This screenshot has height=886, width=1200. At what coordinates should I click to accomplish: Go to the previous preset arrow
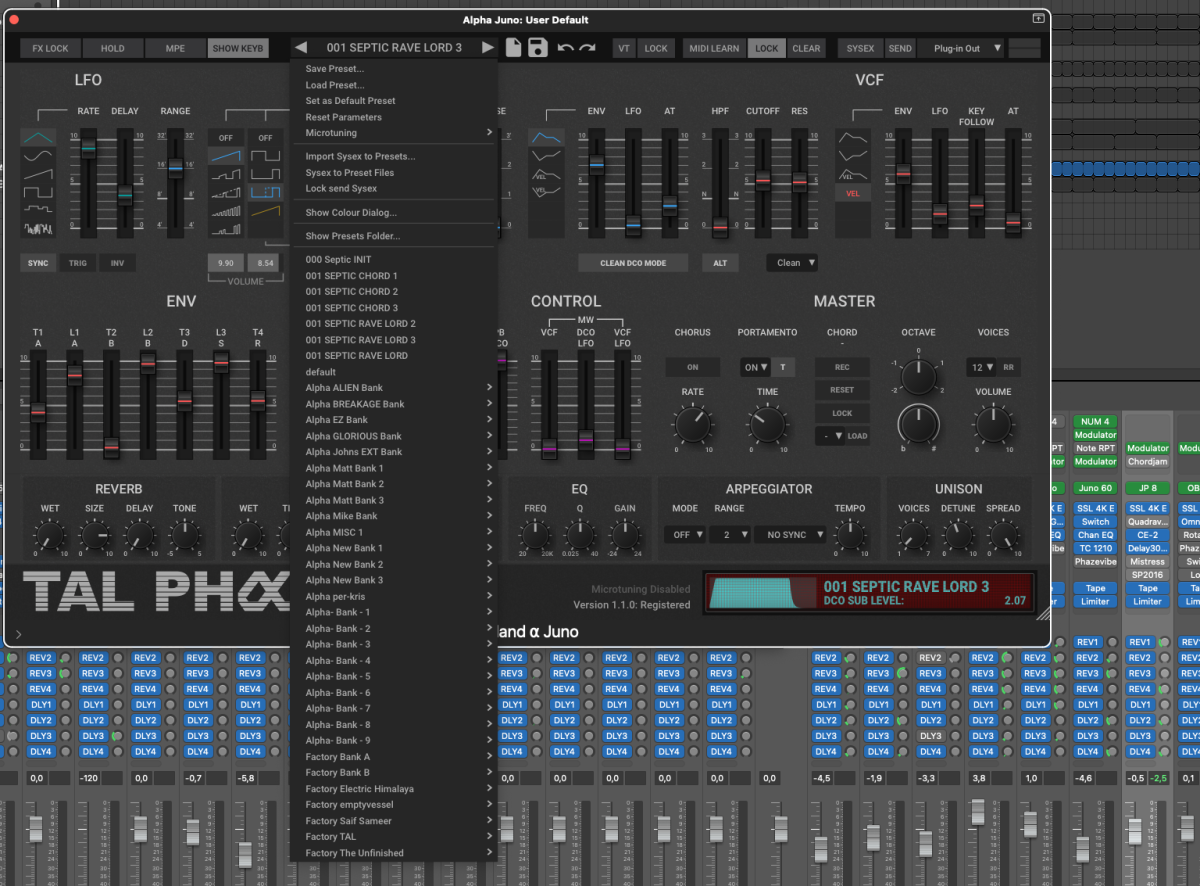pyautogui.click(x=300, y=48)
